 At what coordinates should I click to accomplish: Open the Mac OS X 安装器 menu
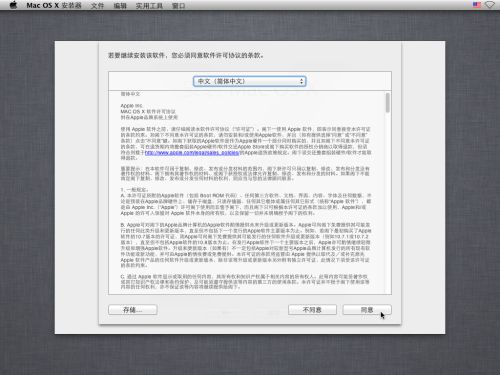tap(54, 5)
